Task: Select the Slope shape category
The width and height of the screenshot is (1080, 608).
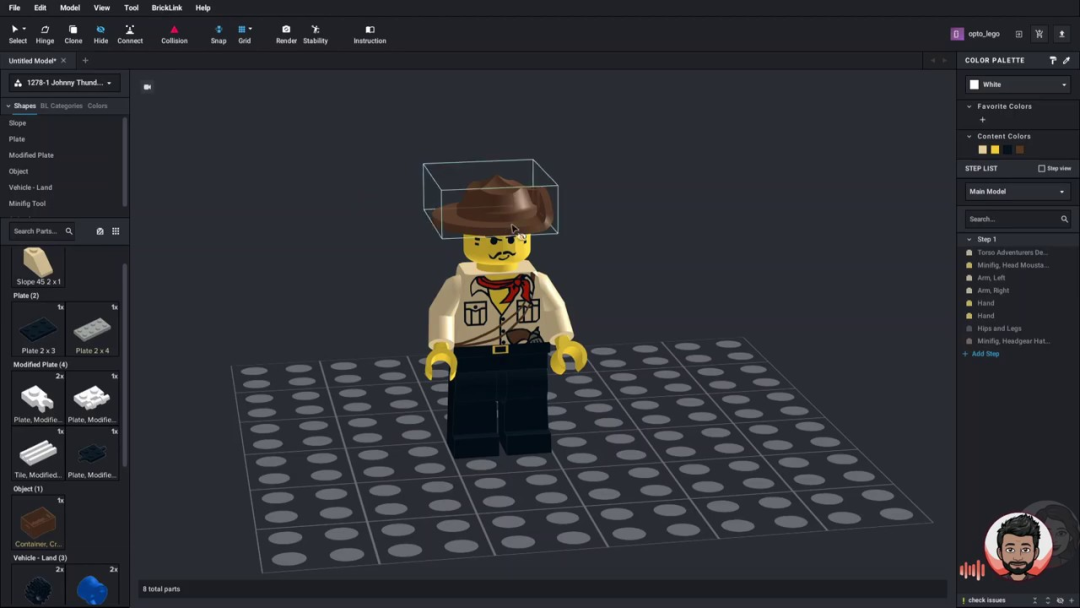Action: pyautogui.click(x=17, y=123)
